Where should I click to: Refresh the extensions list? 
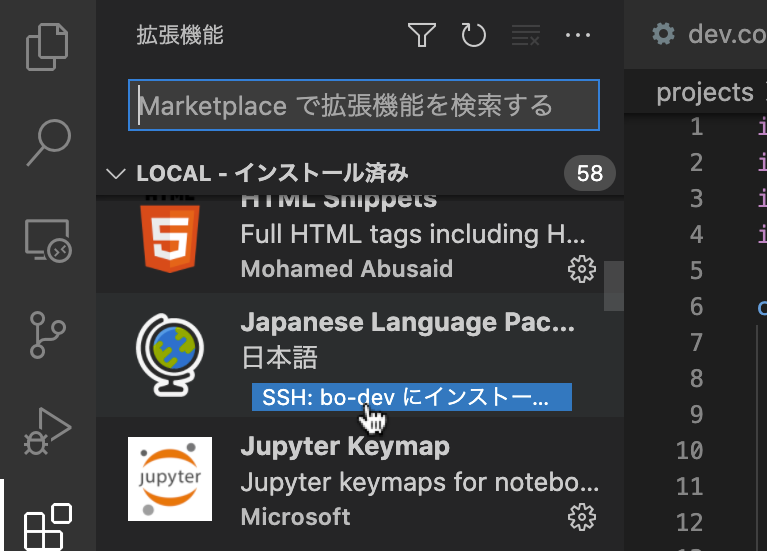(474, 35)
